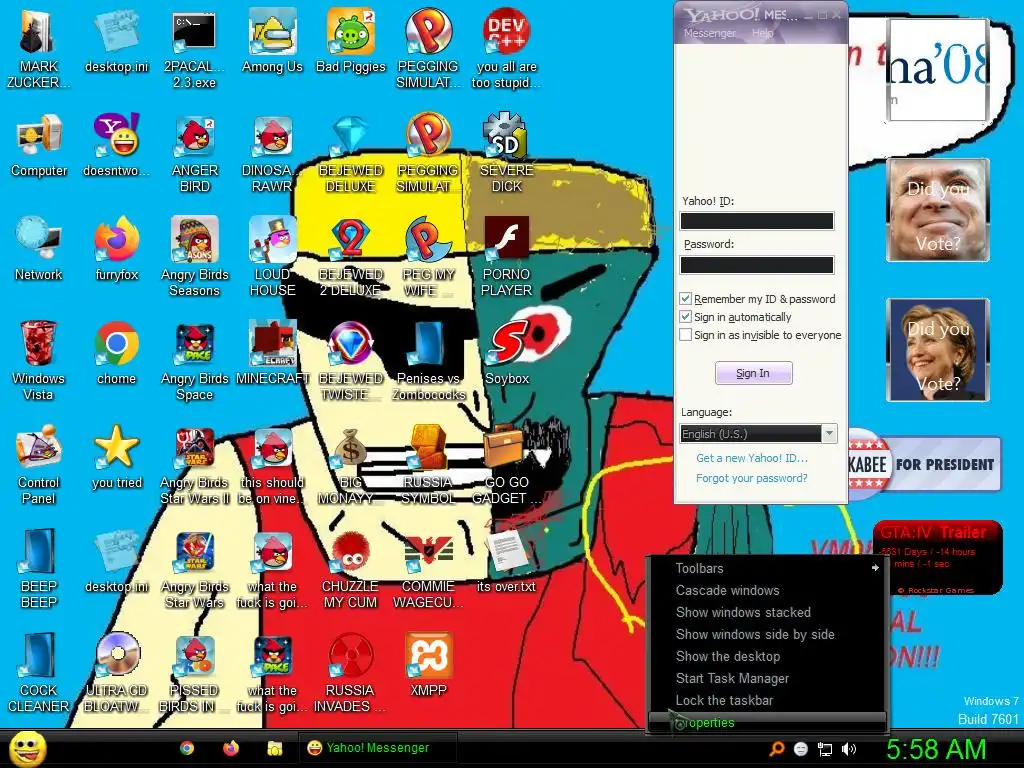Toggle Sign in automatically checkbox
This screenshot has width=1024, height=768.
click(x=685, y=317)
